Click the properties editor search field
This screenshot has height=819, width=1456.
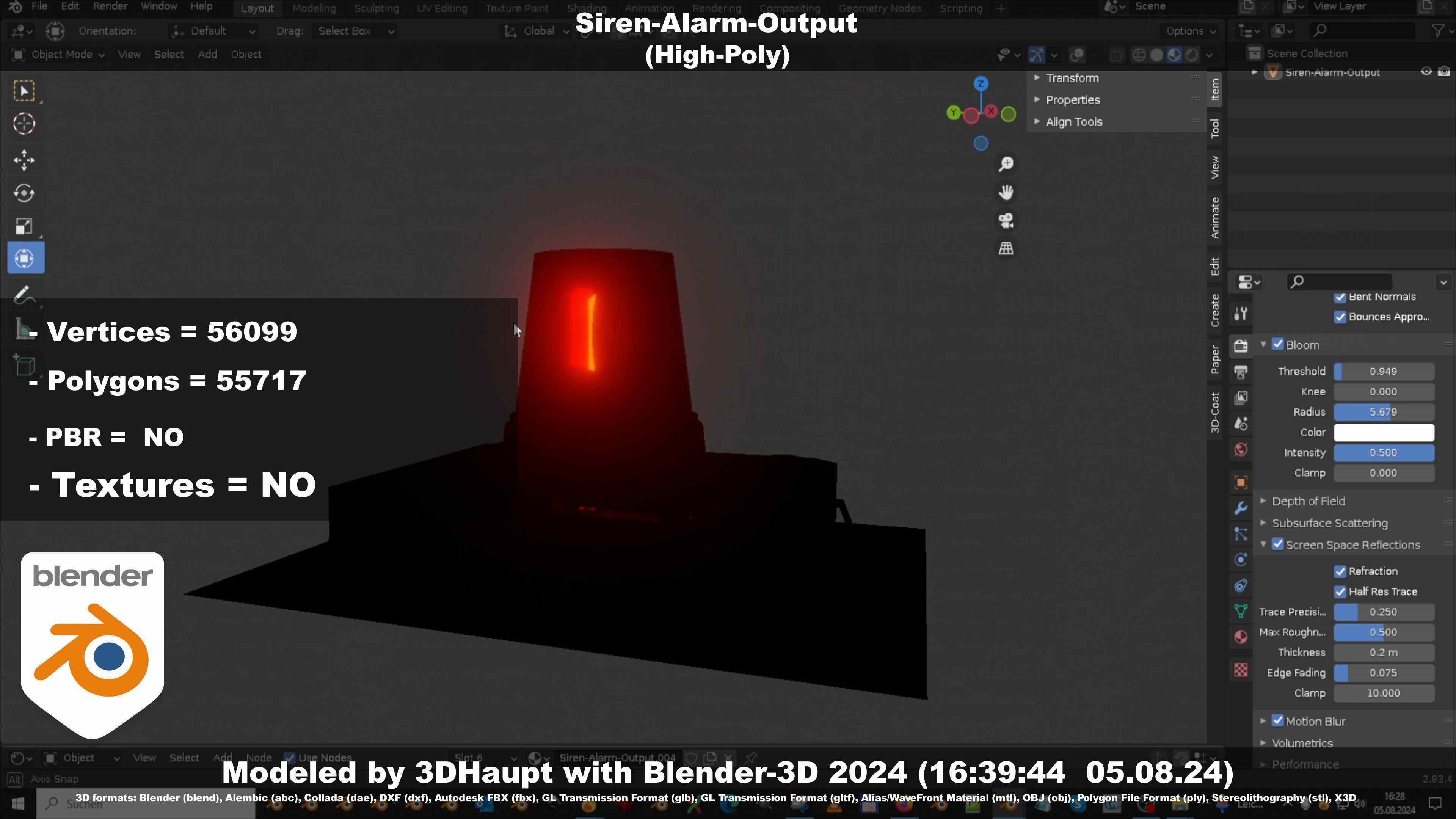coord(1340,281)
